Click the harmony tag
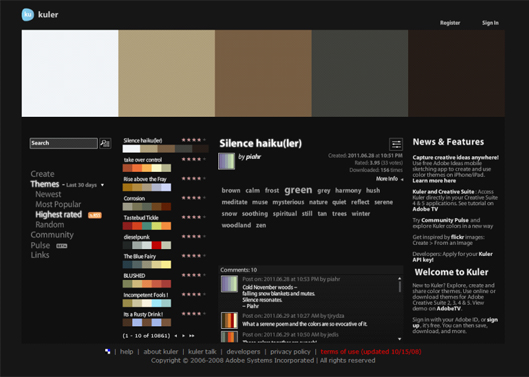The width and height of the screenshot is (529, 377). [348, 191]
